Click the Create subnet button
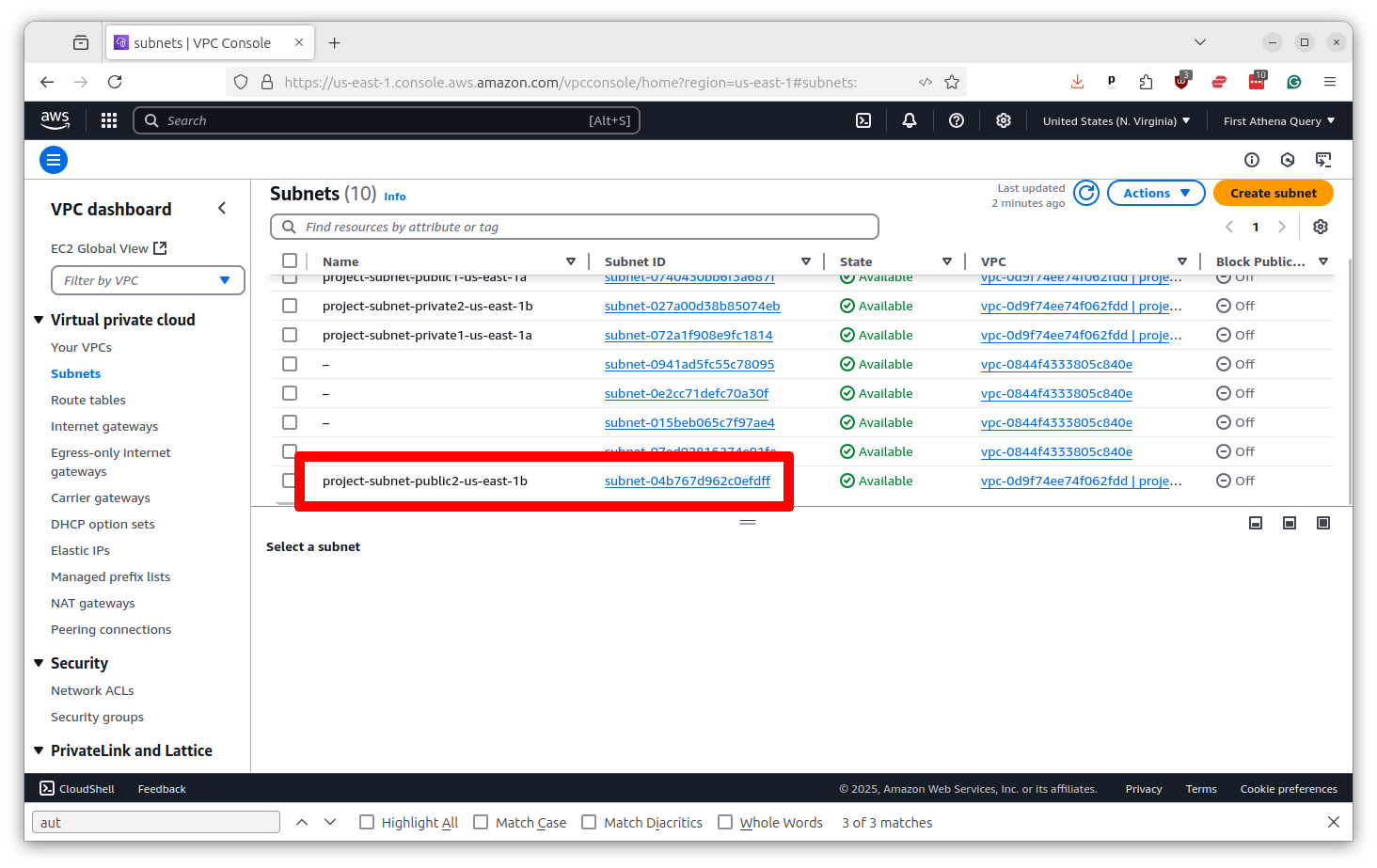The image size is (1377, 868). (x=1273, y=193)
